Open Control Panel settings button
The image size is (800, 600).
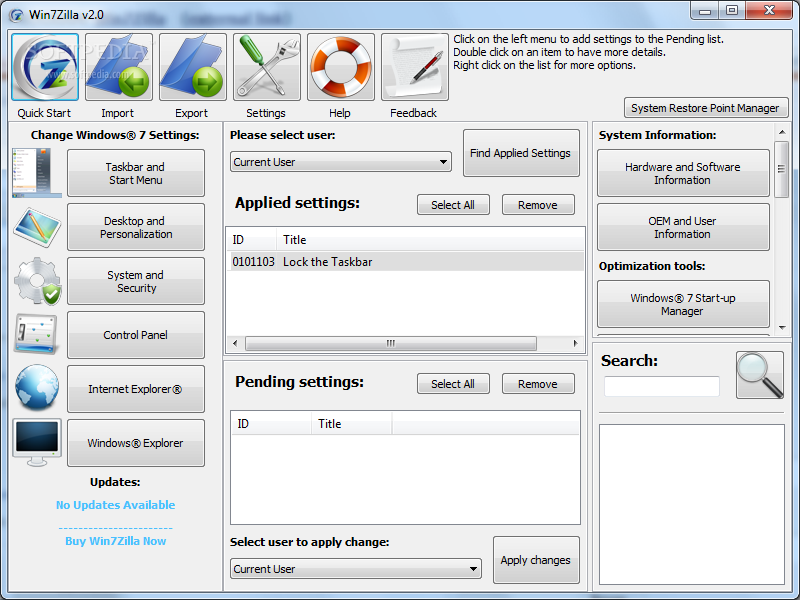(x=136, y=335)
